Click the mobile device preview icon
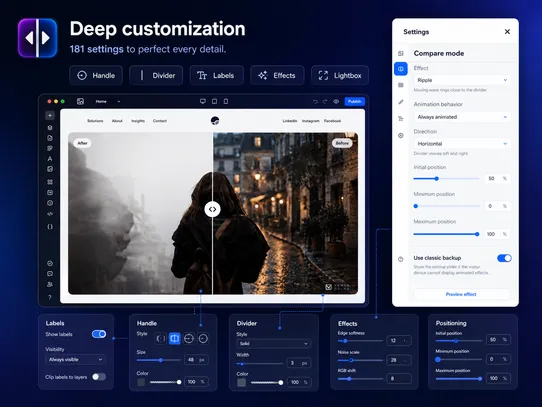 coord(226,101)
